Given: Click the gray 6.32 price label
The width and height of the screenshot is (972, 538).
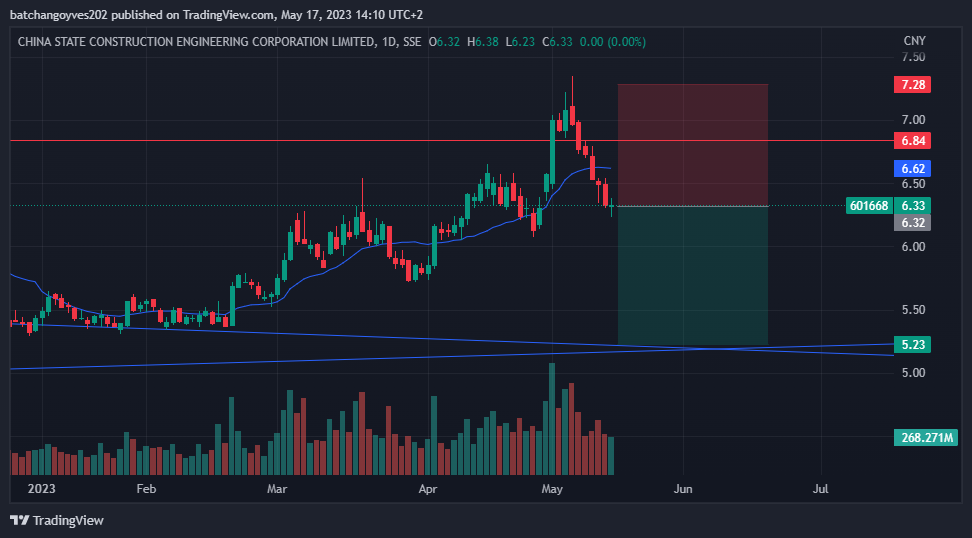Looking at the screenshot, I should point(912,223).
